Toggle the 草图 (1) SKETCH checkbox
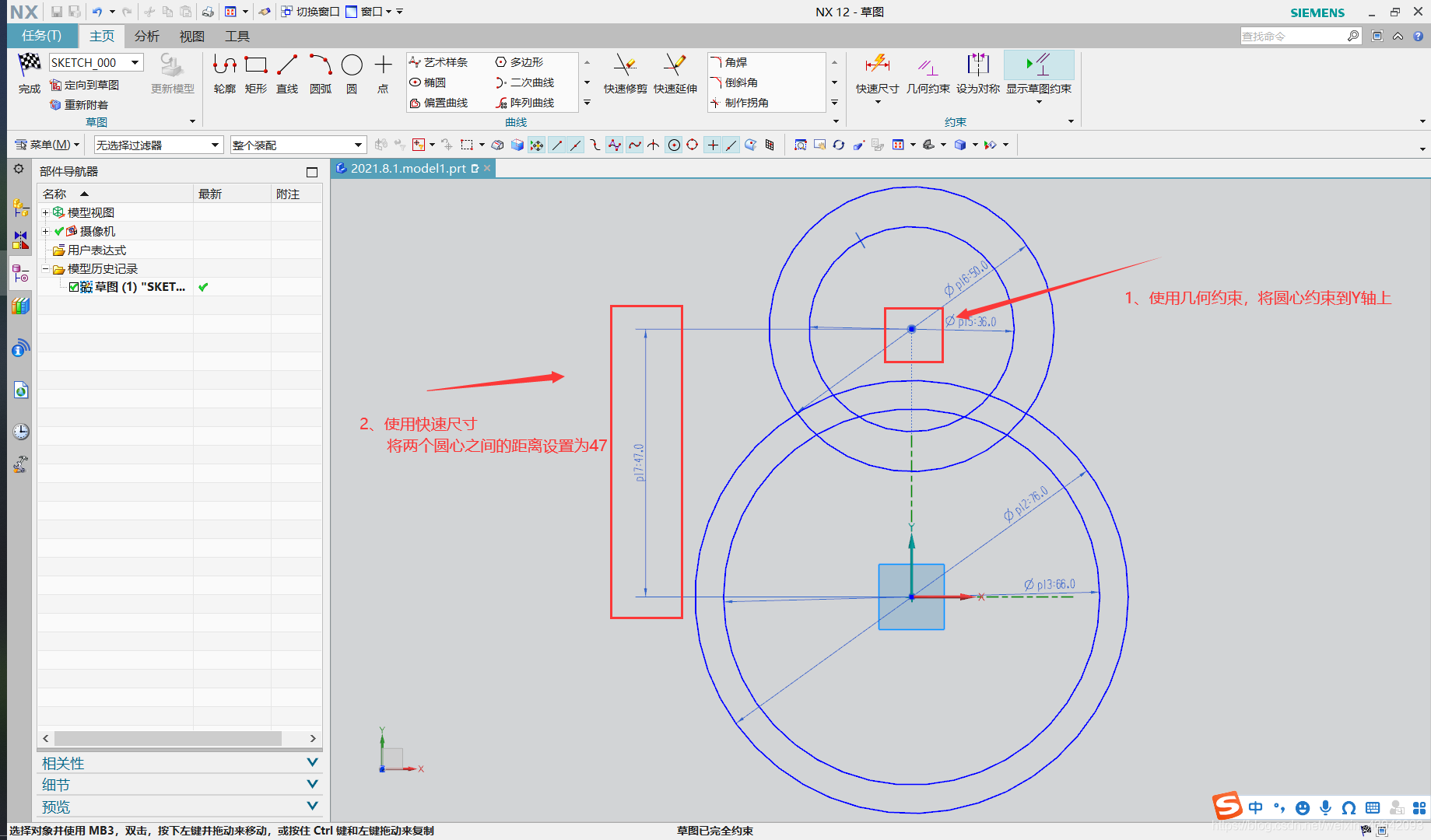The image size is (1431, 840). pyautogui.click(x=74, y=287)
